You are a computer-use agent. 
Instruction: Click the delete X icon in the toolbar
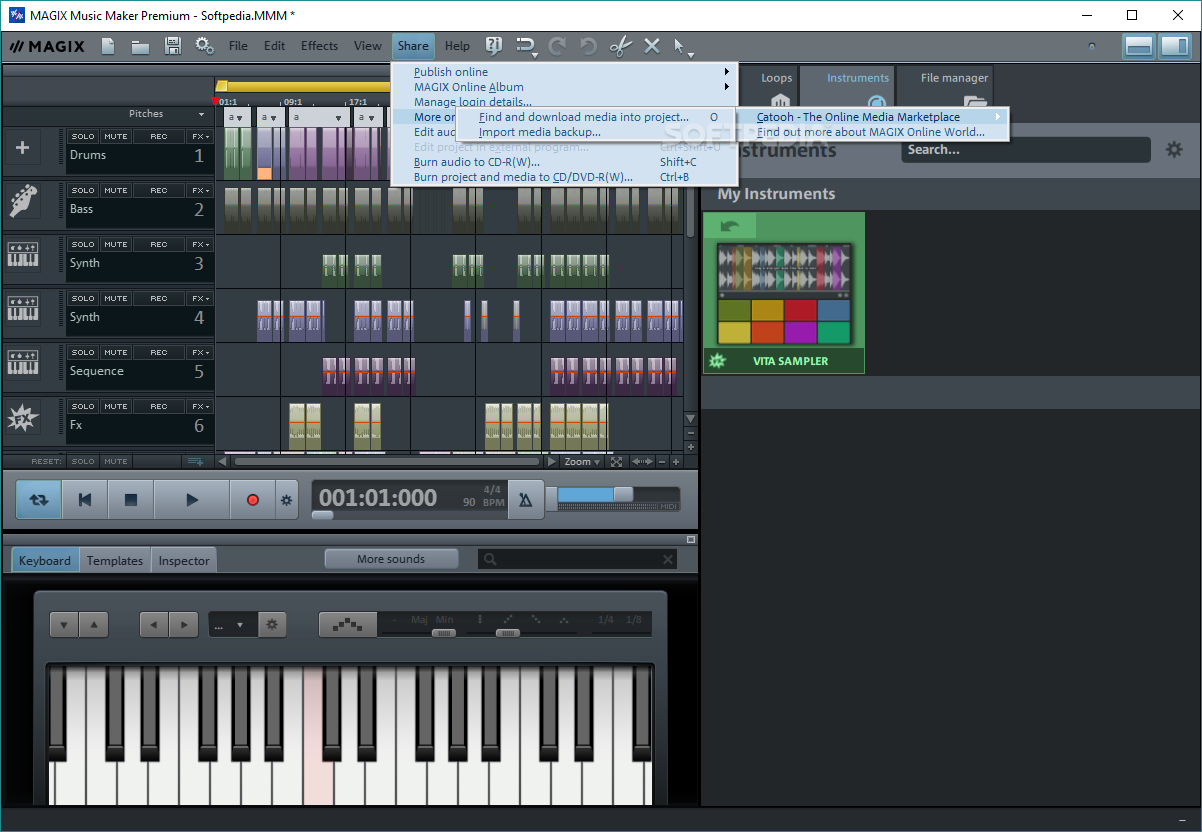(x=652, y=46)
